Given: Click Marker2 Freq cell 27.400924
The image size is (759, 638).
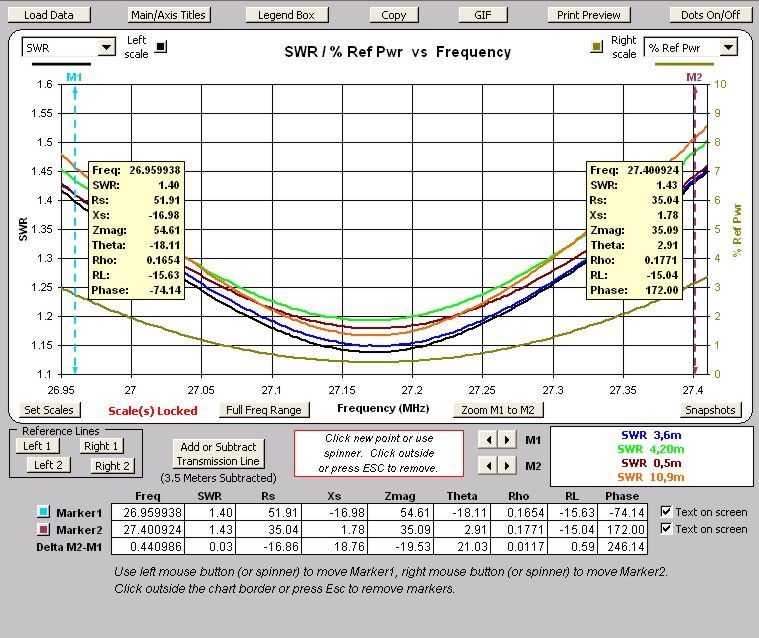Looking at the screenshot, I should click(148, 530).
